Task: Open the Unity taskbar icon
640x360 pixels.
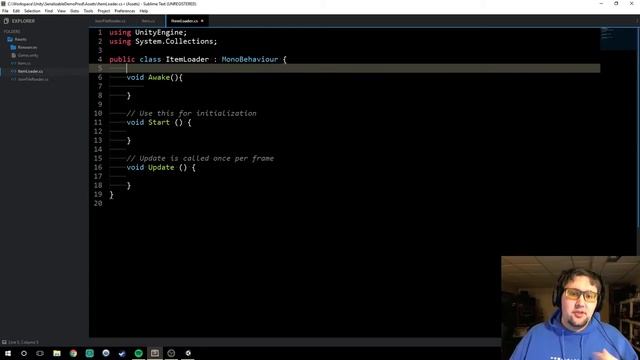Action: click(x=188, y=353)
